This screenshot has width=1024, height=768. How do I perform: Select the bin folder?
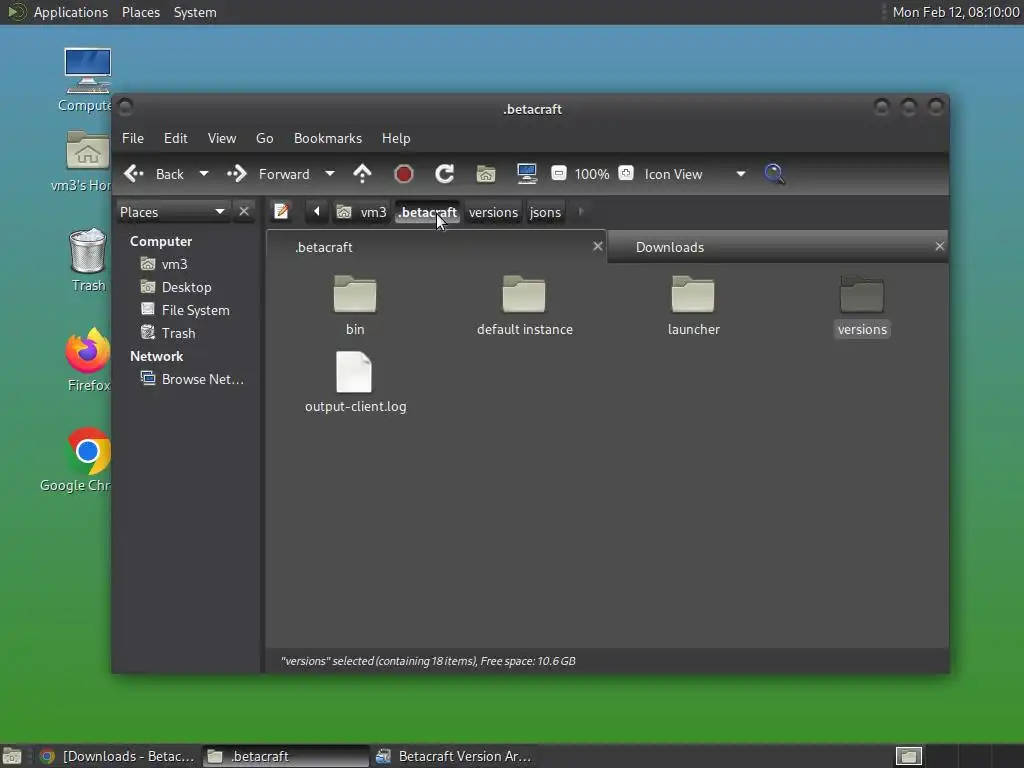355,305
